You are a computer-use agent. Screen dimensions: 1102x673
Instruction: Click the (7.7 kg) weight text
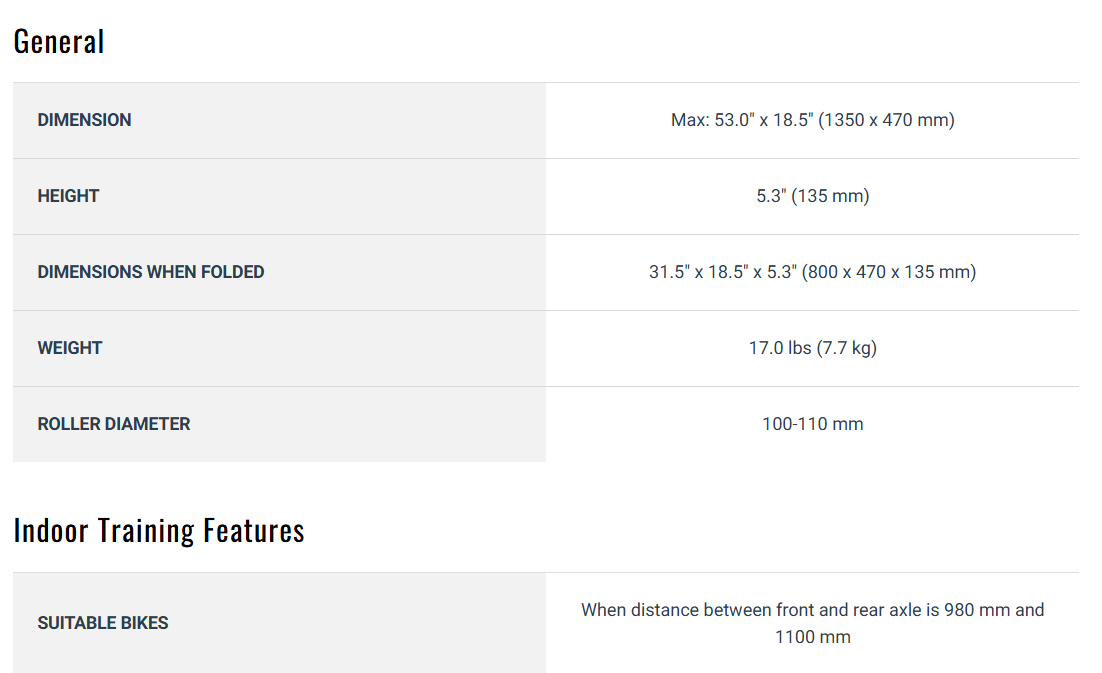[x=846, y=348]
